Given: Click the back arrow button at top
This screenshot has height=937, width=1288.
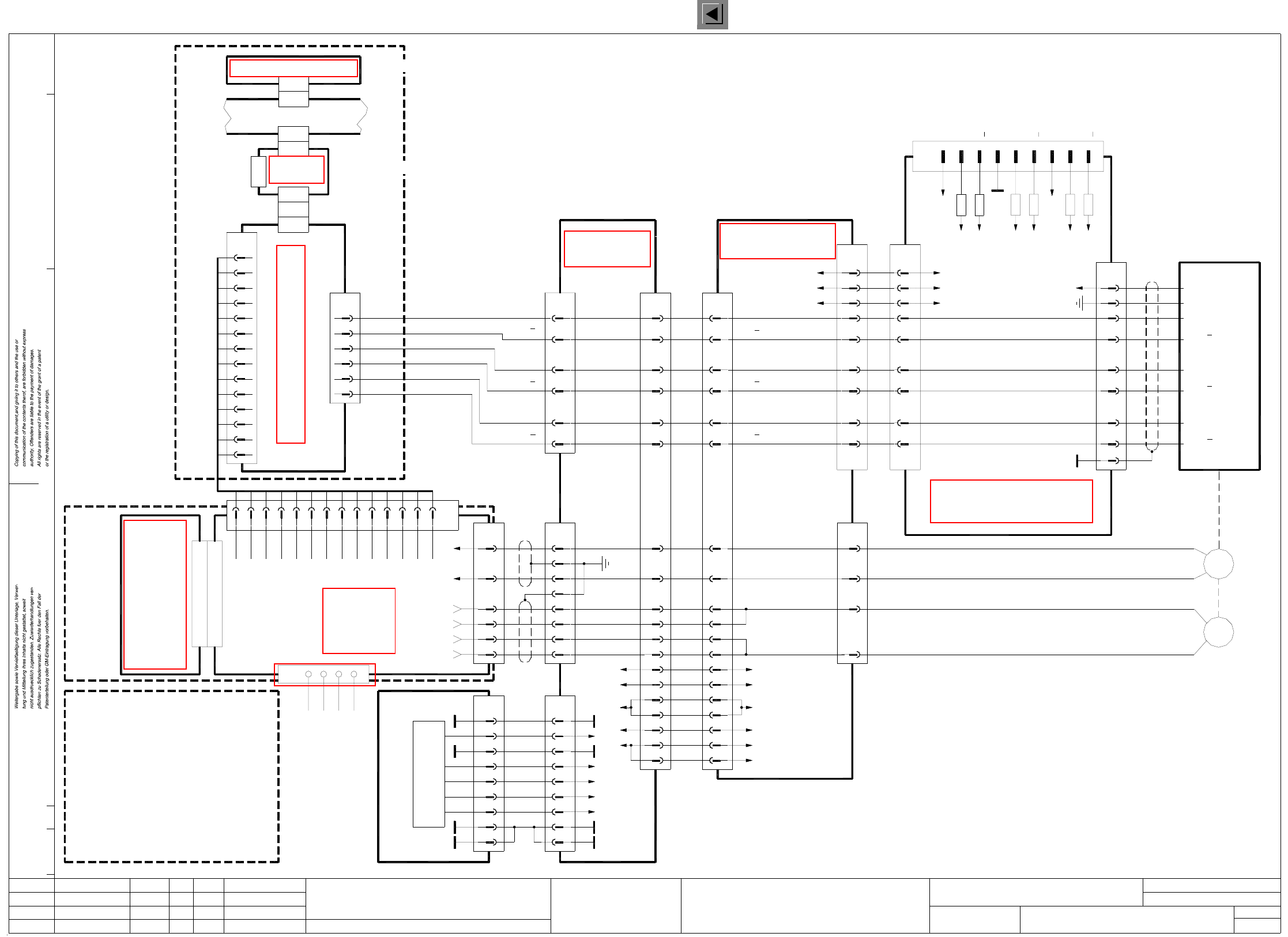Looking at the screenshot, I should [x=712, y=14].
